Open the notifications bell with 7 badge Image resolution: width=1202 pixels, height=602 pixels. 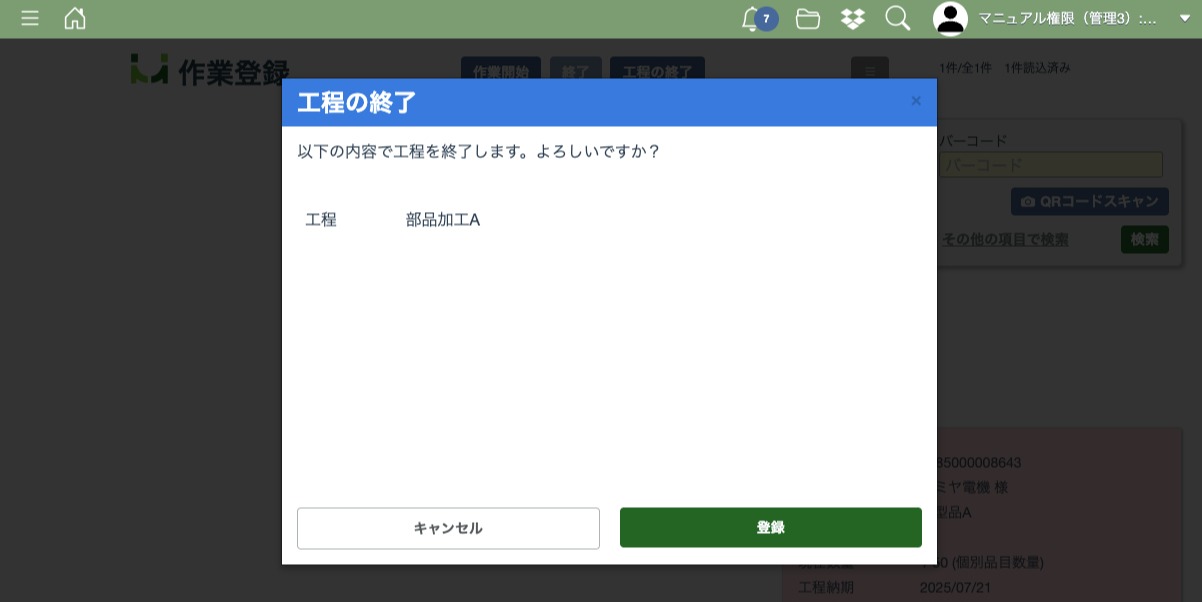[752, 18]
